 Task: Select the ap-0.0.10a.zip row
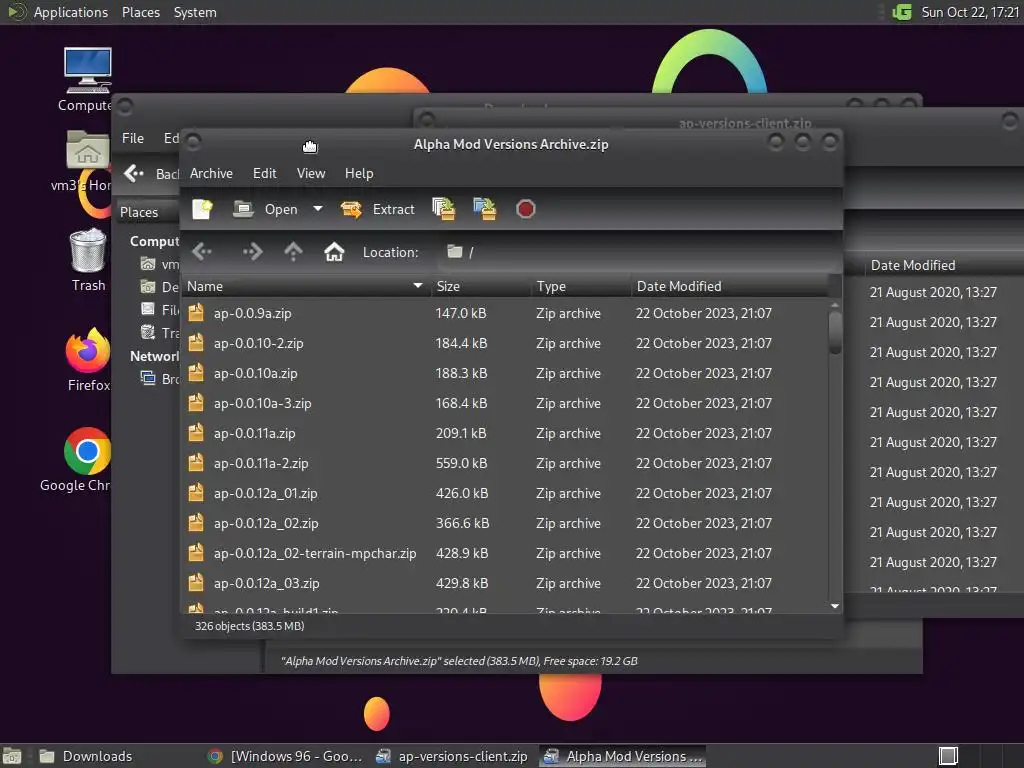click(504, 373)
